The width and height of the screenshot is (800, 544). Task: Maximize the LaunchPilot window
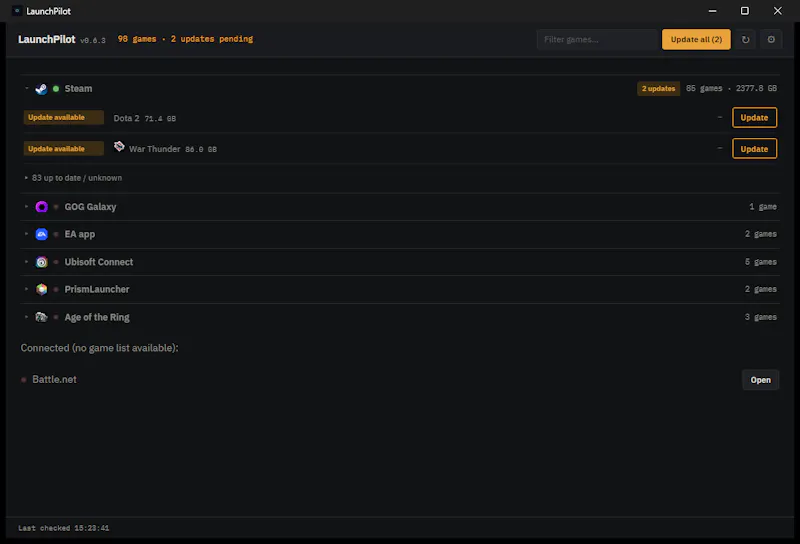click(745, 11)
